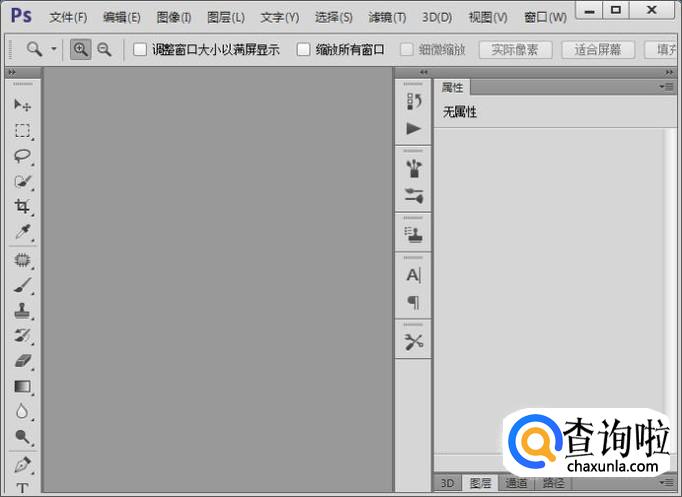682x497 pixels.
Task: Select the Move tool
Action: (22, 105)
